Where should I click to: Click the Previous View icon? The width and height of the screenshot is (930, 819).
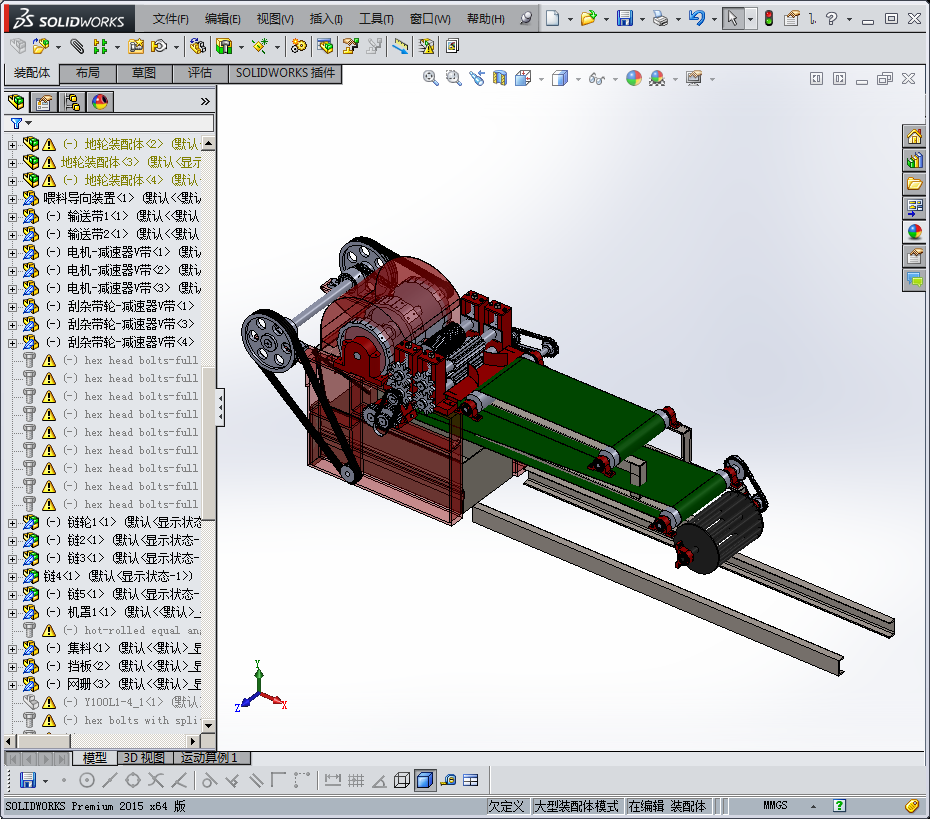[477, 78]
